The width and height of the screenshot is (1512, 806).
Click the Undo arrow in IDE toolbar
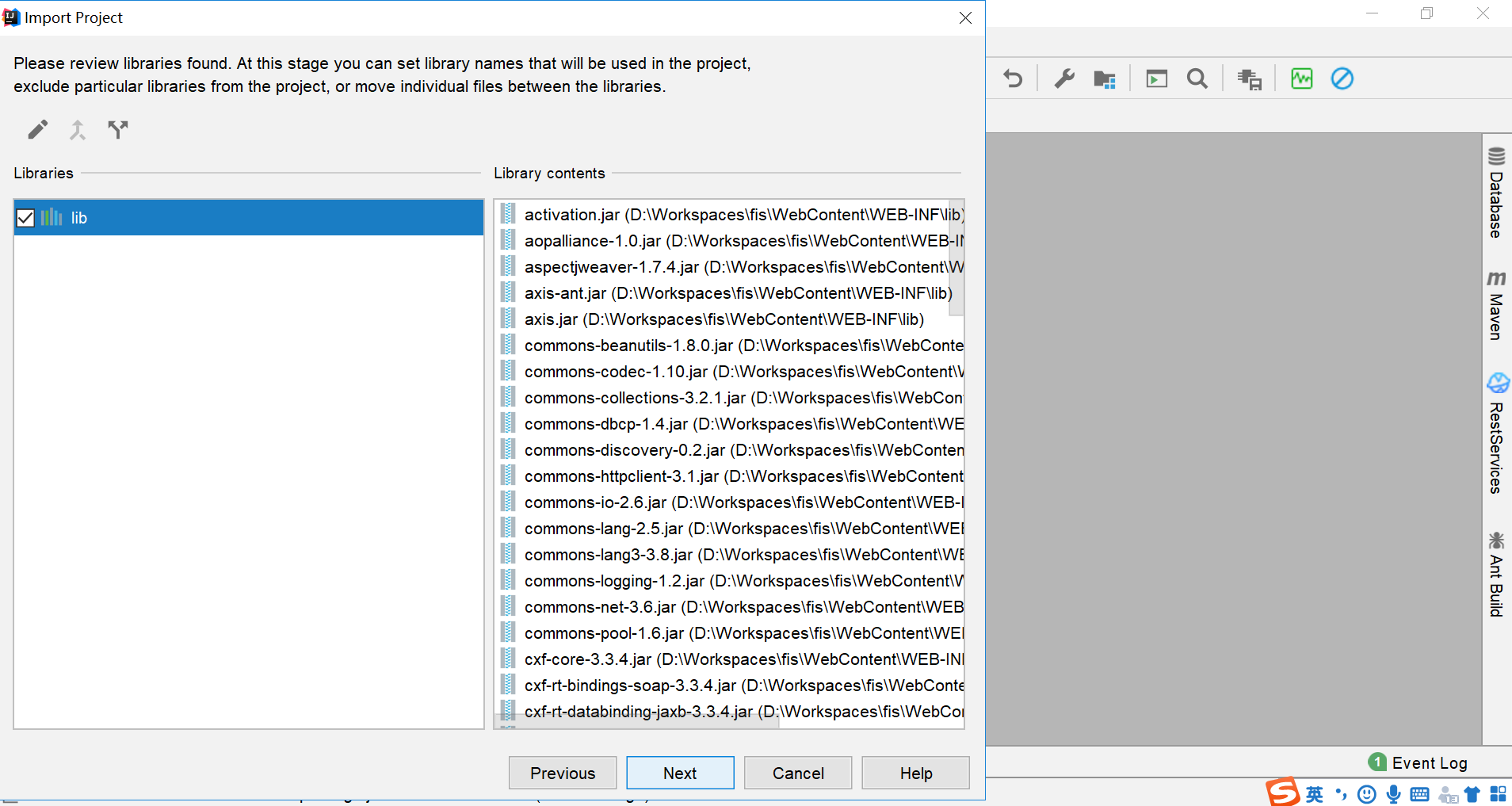1013,78
